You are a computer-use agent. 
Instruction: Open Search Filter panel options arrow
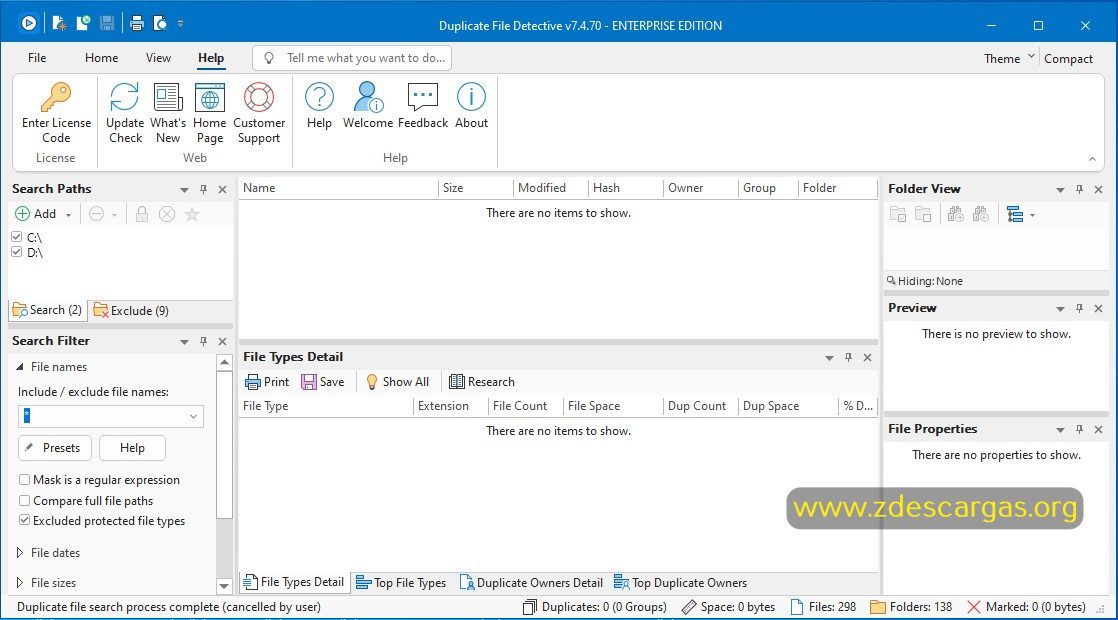184,342
